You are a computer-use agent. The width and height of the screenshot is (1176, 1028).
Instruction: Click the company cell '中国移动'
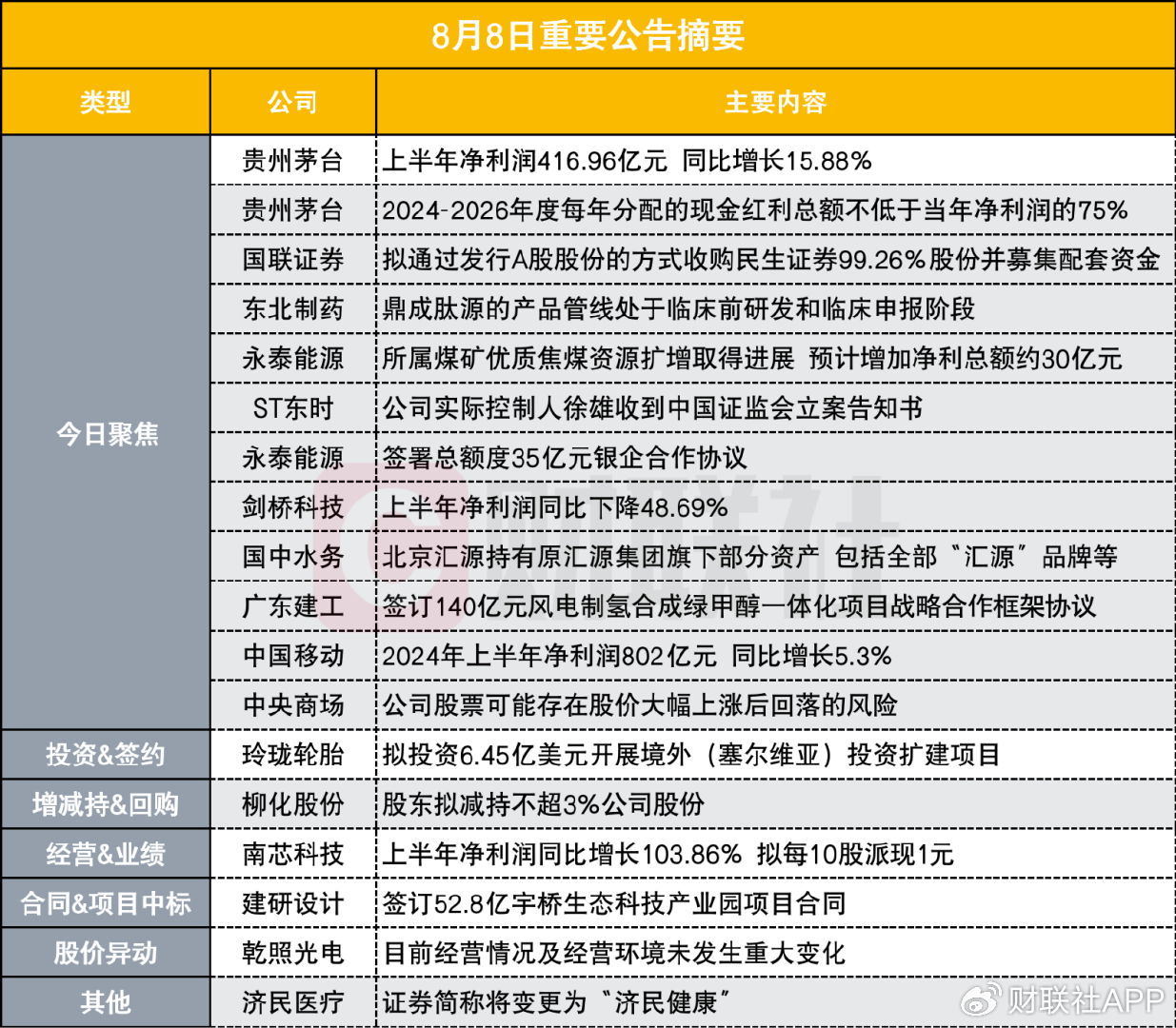pos(292,656)
